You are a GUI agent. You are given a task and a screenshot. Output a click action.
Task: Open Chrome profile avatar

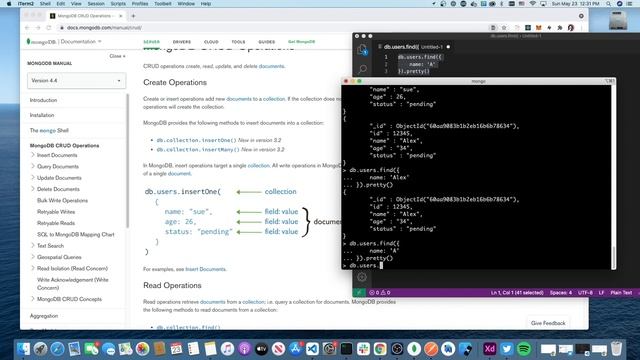click(571, 28)
